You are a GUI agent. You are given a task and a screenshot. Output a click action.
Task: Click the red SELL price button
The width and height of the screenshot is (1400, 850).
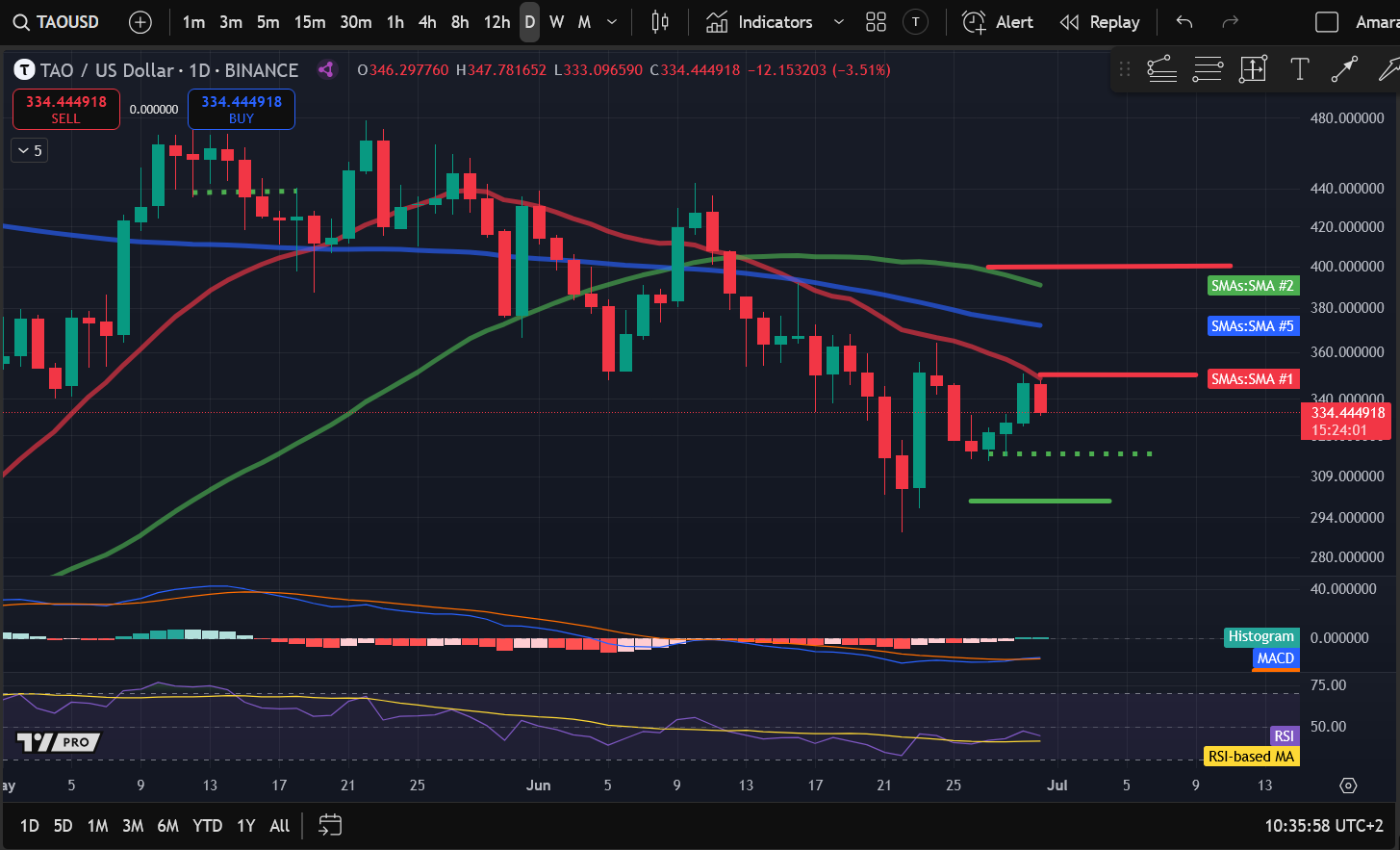click(65, 109)
